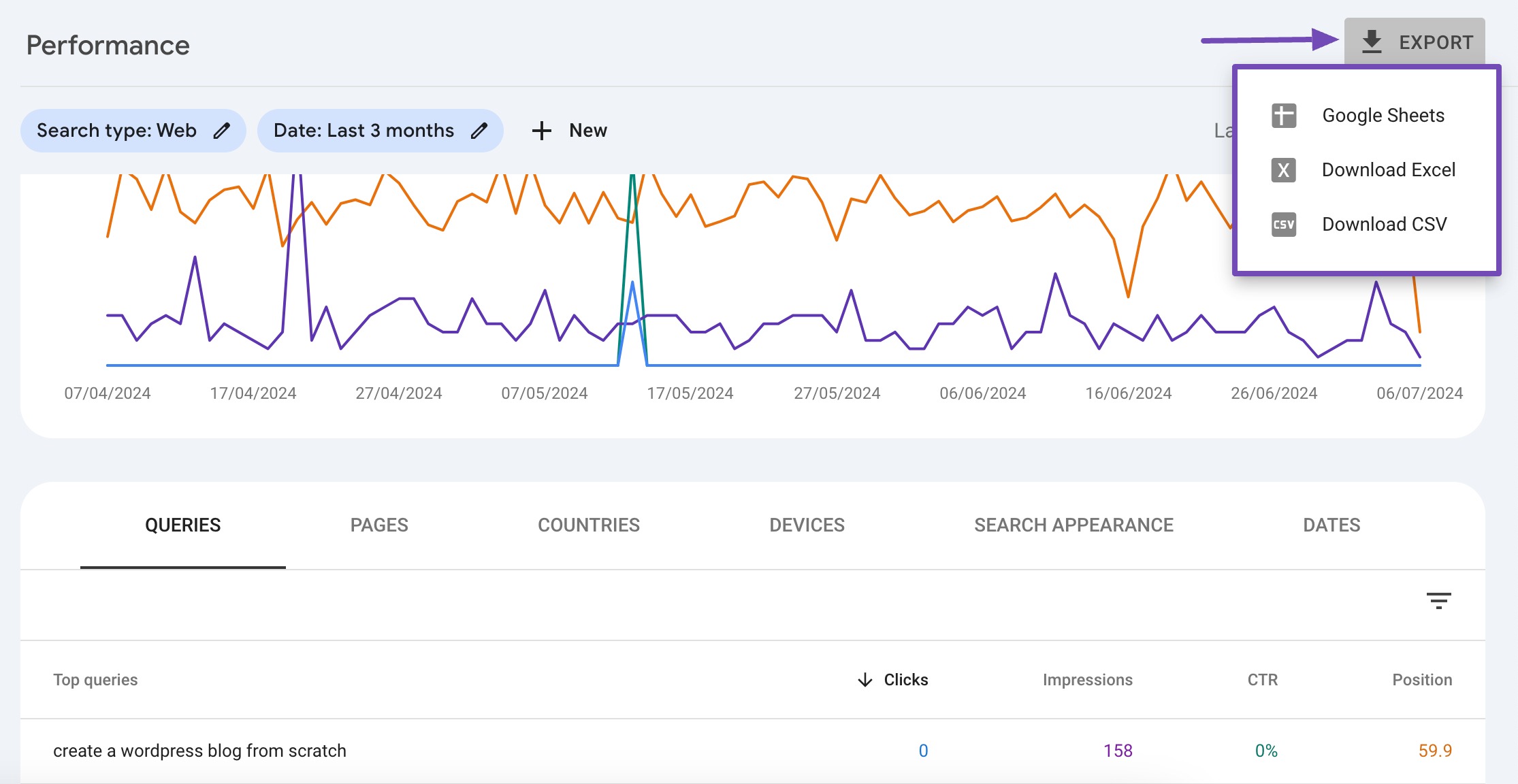Open the COUNTRIES tab
This screenshot has width=1518, height=784.
click(589, 525)
